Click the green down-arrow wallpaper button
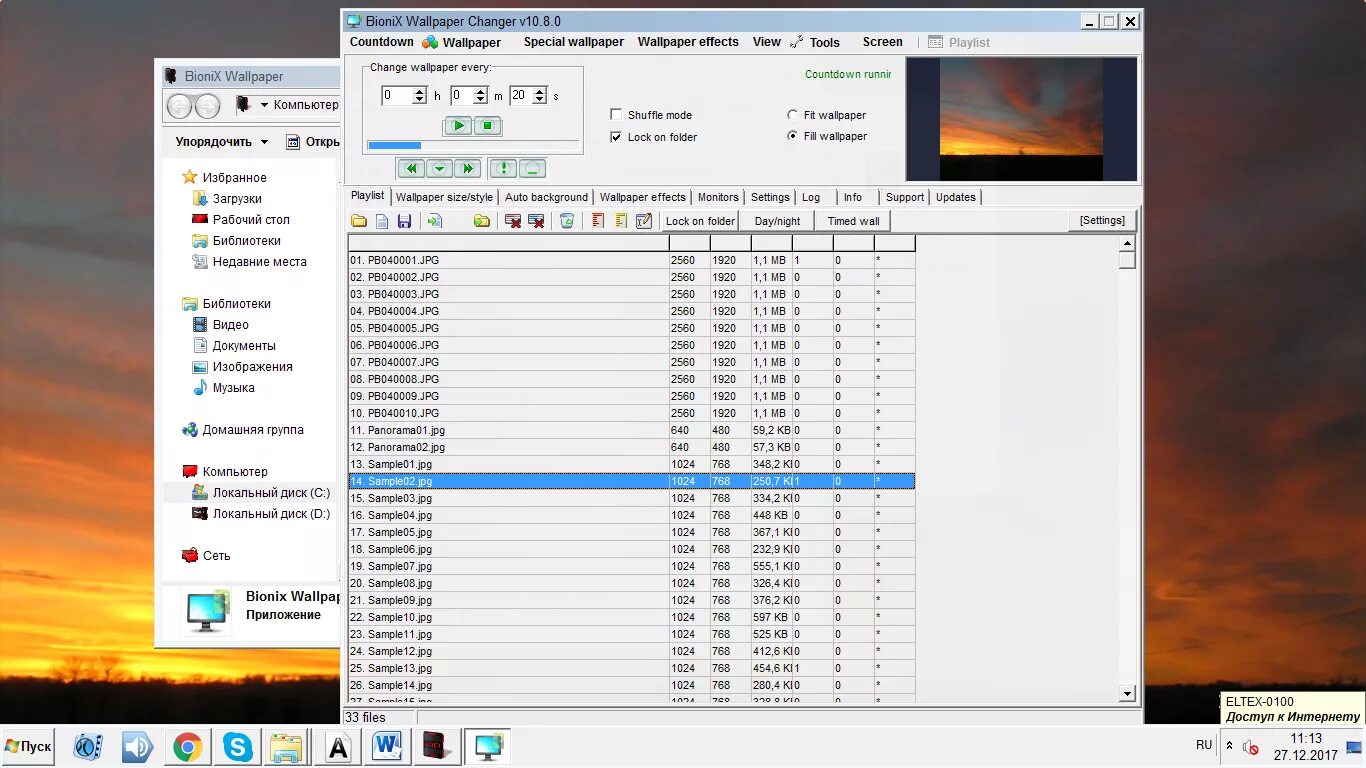 tap(439, 169)
